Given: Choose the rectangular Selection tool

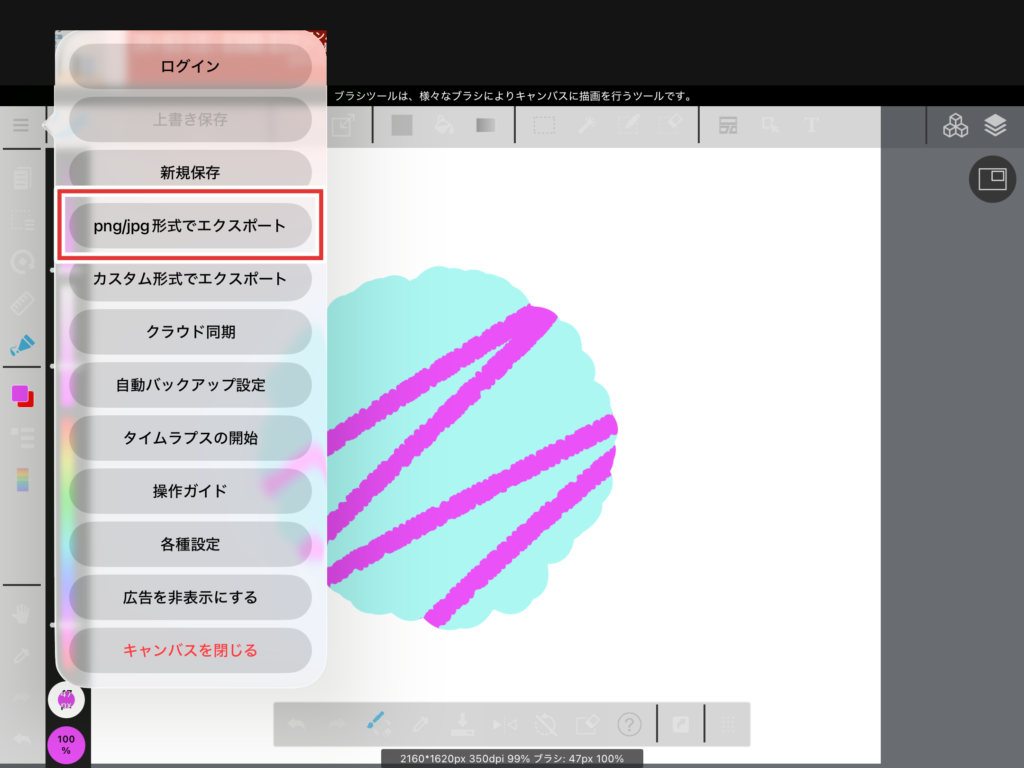Looking at the screenshot, I should 544,125.
